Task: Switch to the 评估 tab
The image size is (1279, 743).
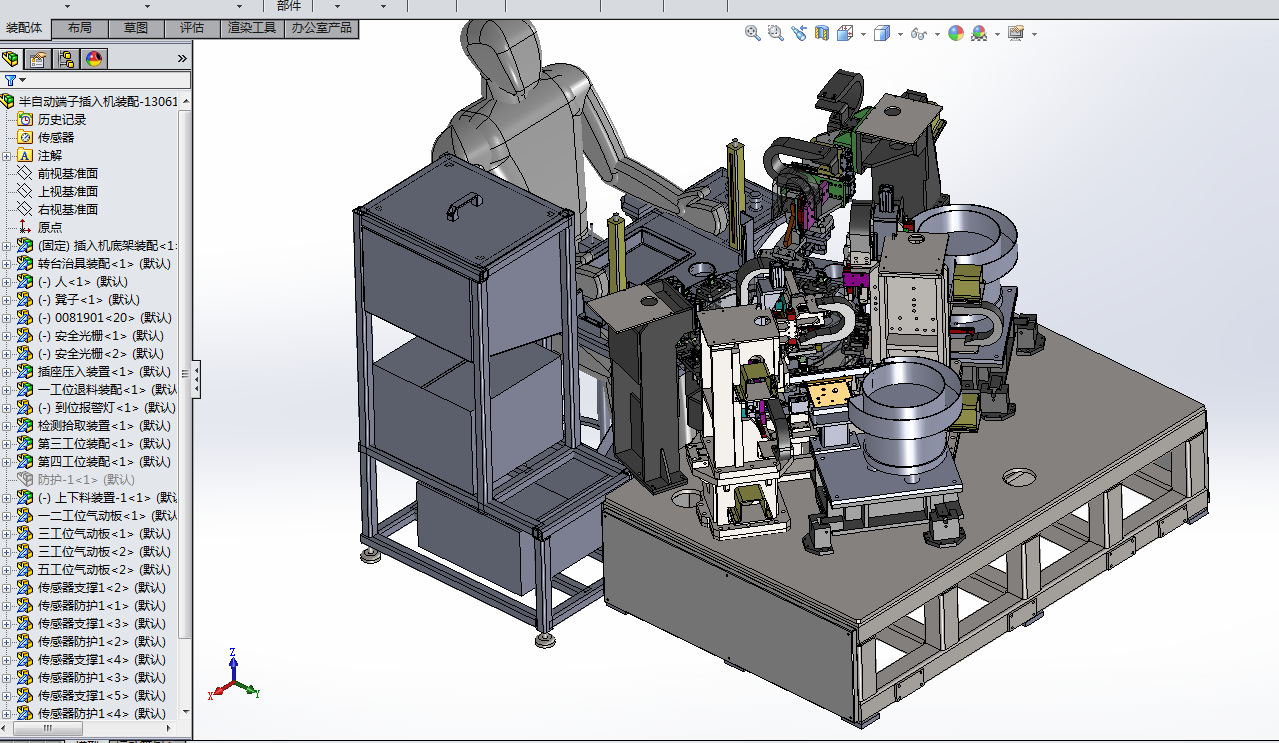Action: pos(191,28)
